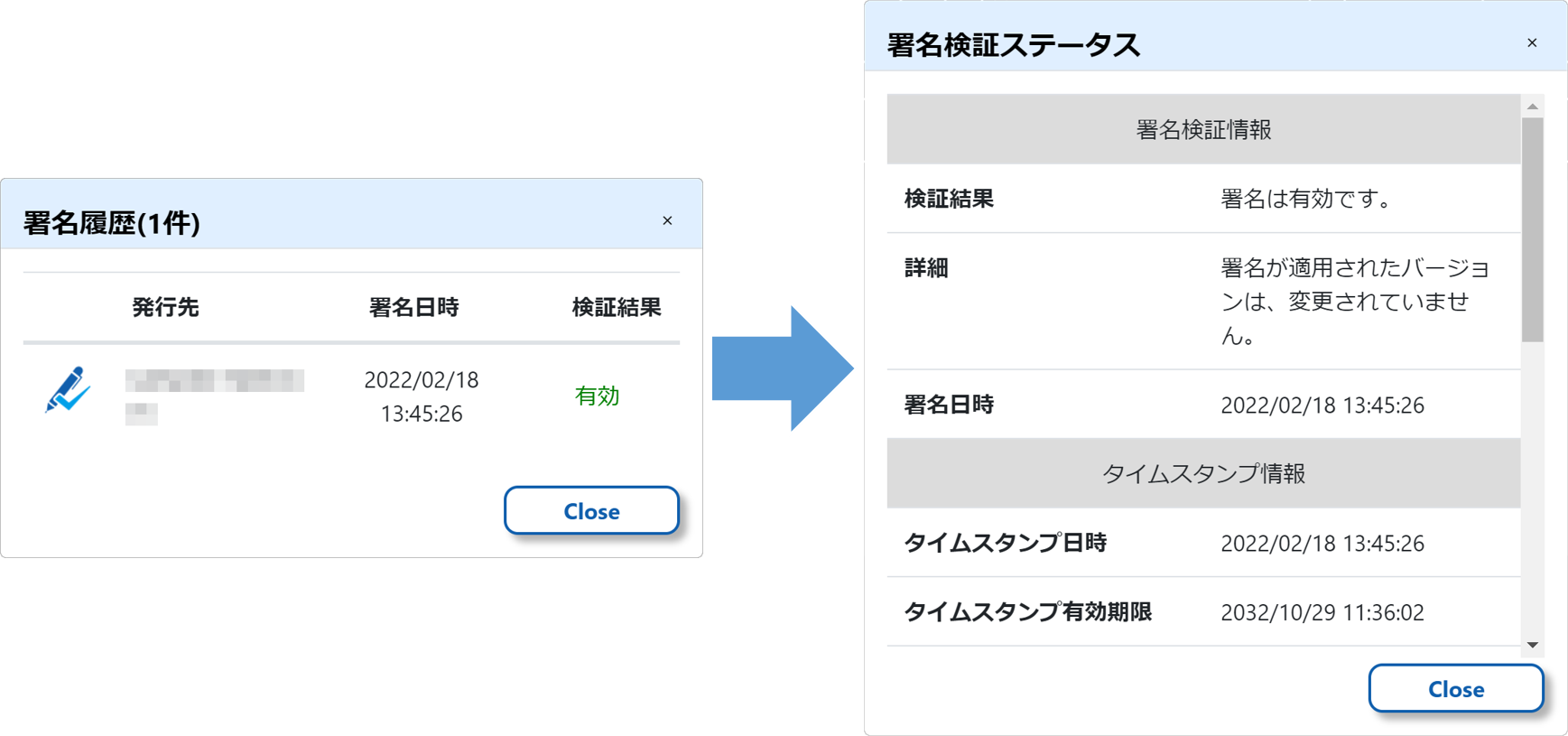The height and width of the screenshot is (736, 1568).
Task: Select the 検証結果 column header in history
Action: pos(617,307)
